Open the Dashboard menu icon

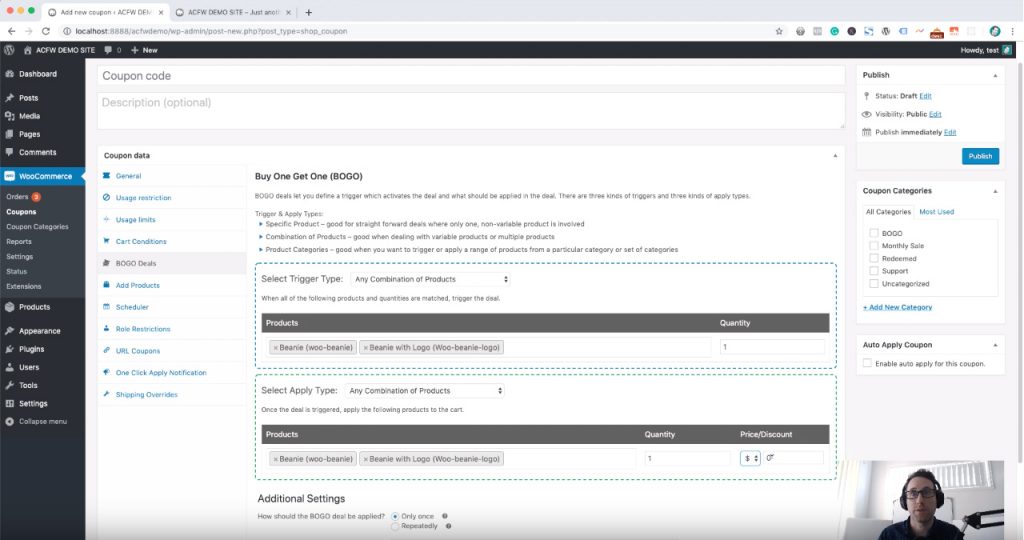point(9,74)
